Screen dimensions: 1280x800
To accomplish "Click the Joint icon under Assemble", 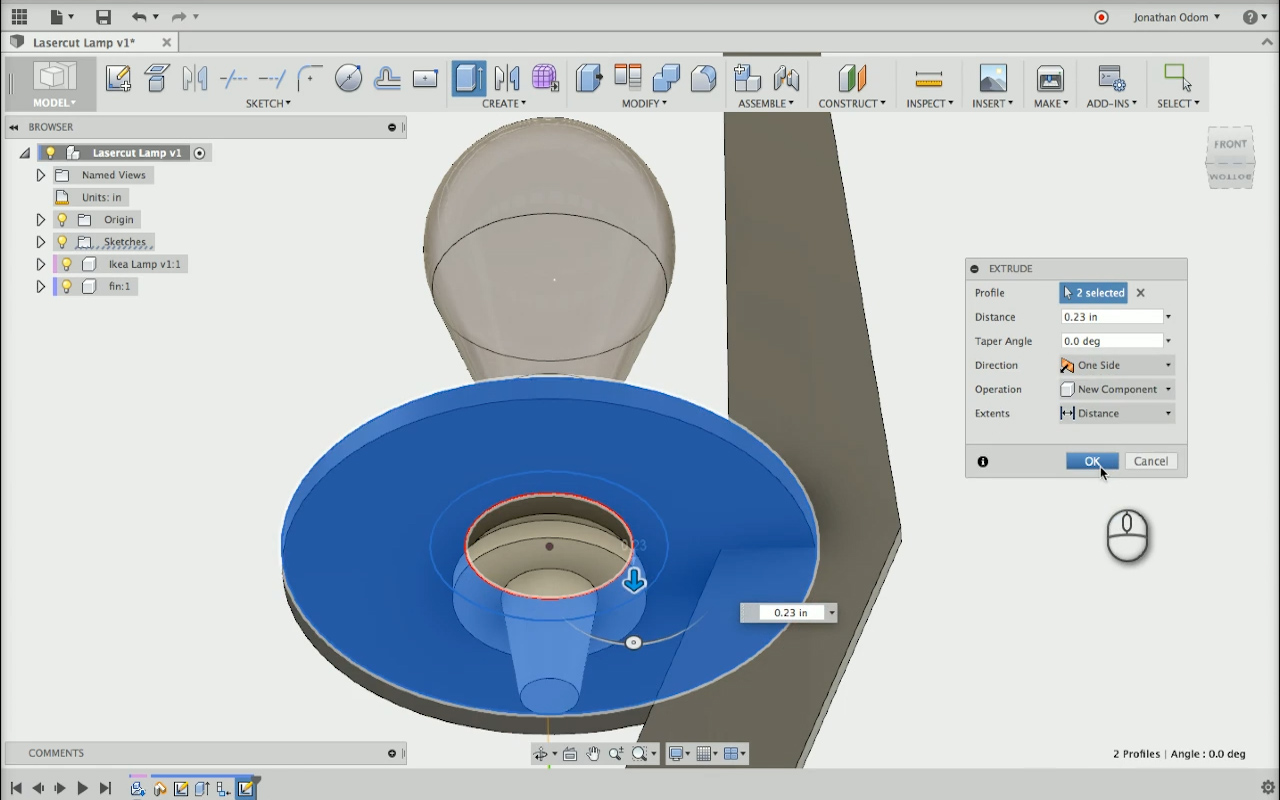I will point(786,78).
